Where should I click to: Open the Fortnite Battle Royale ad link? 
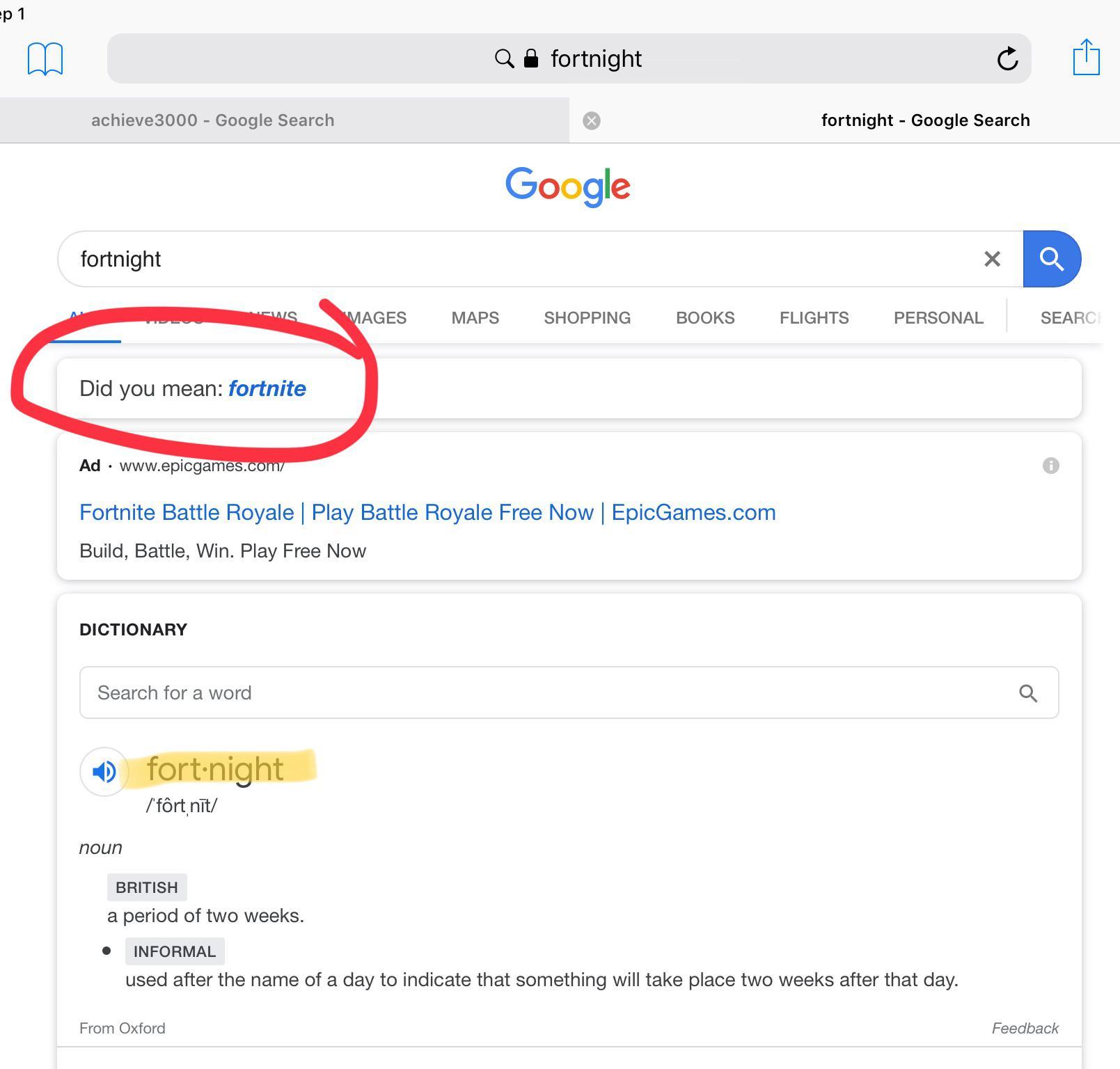[x=427, y=512]
